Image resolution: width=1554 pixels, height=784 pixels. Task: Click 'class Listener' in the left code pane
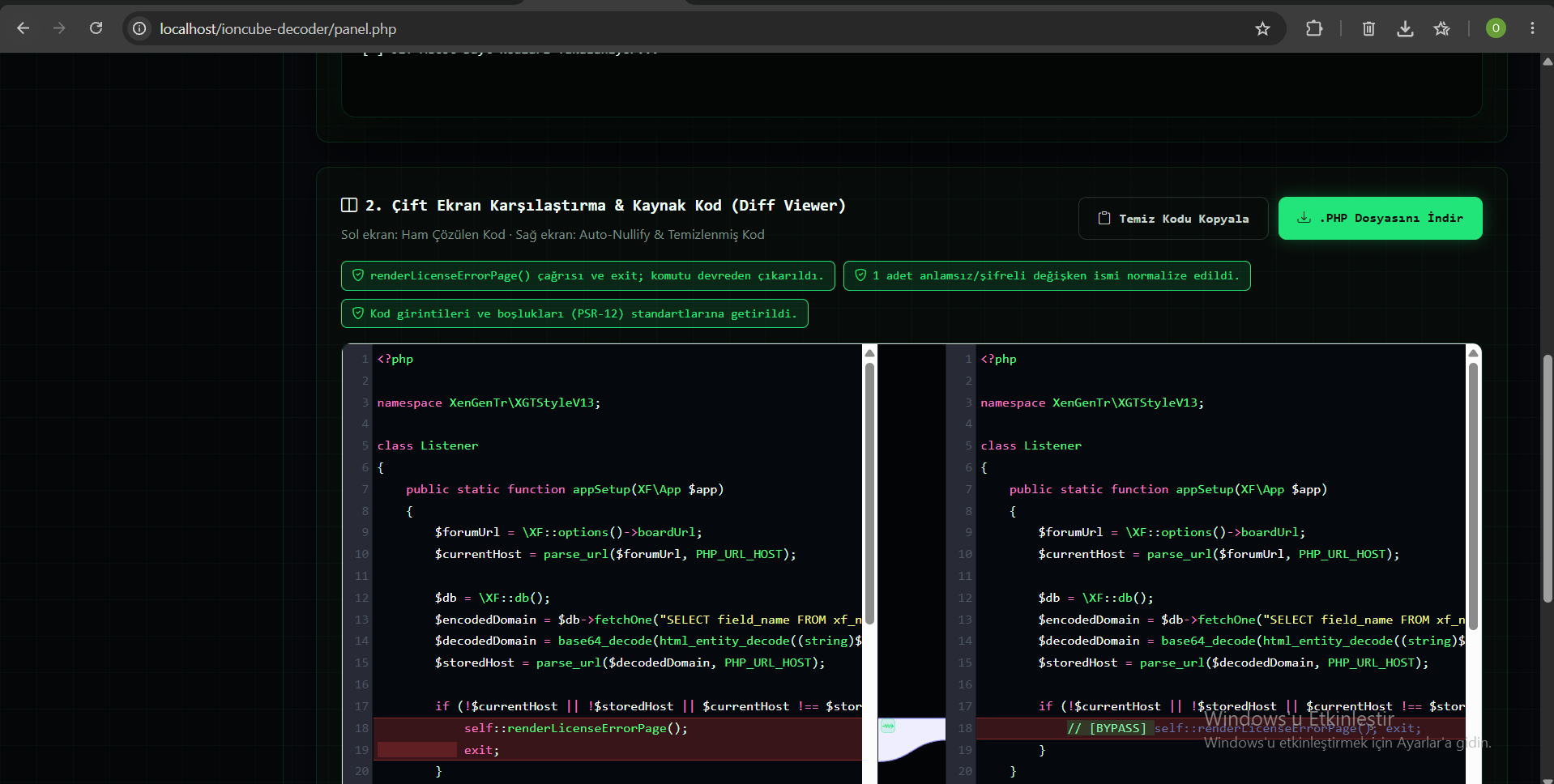(x=428, y=445)
